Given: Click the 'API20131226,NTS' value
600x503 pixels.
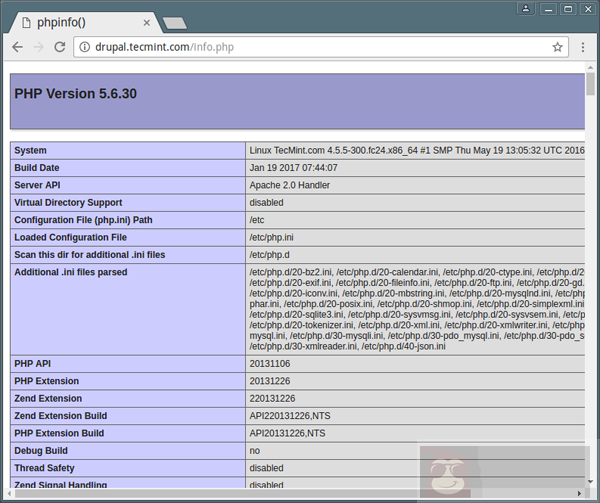Looking at the screenshot, I should [x=287, y=433].
